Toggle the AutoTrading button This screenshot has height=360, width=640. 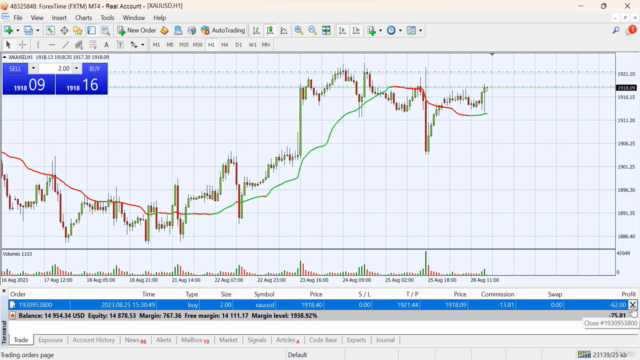pyautogui.click(x=223, y=30)
